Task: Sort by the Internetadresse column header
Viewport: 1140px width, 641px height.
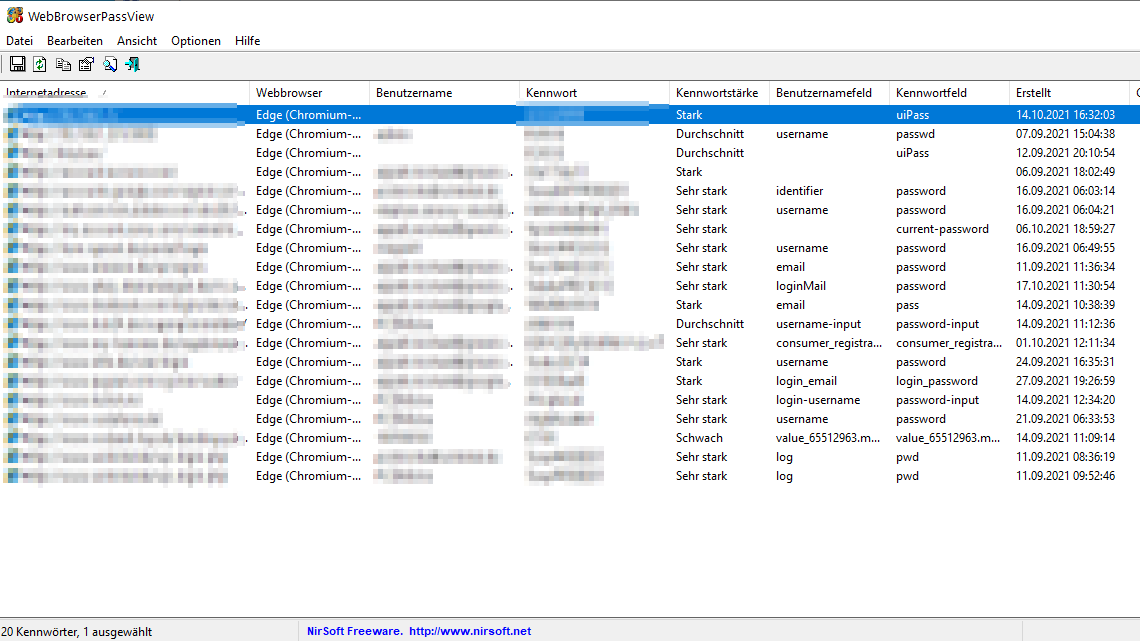Action: [124, 93]
